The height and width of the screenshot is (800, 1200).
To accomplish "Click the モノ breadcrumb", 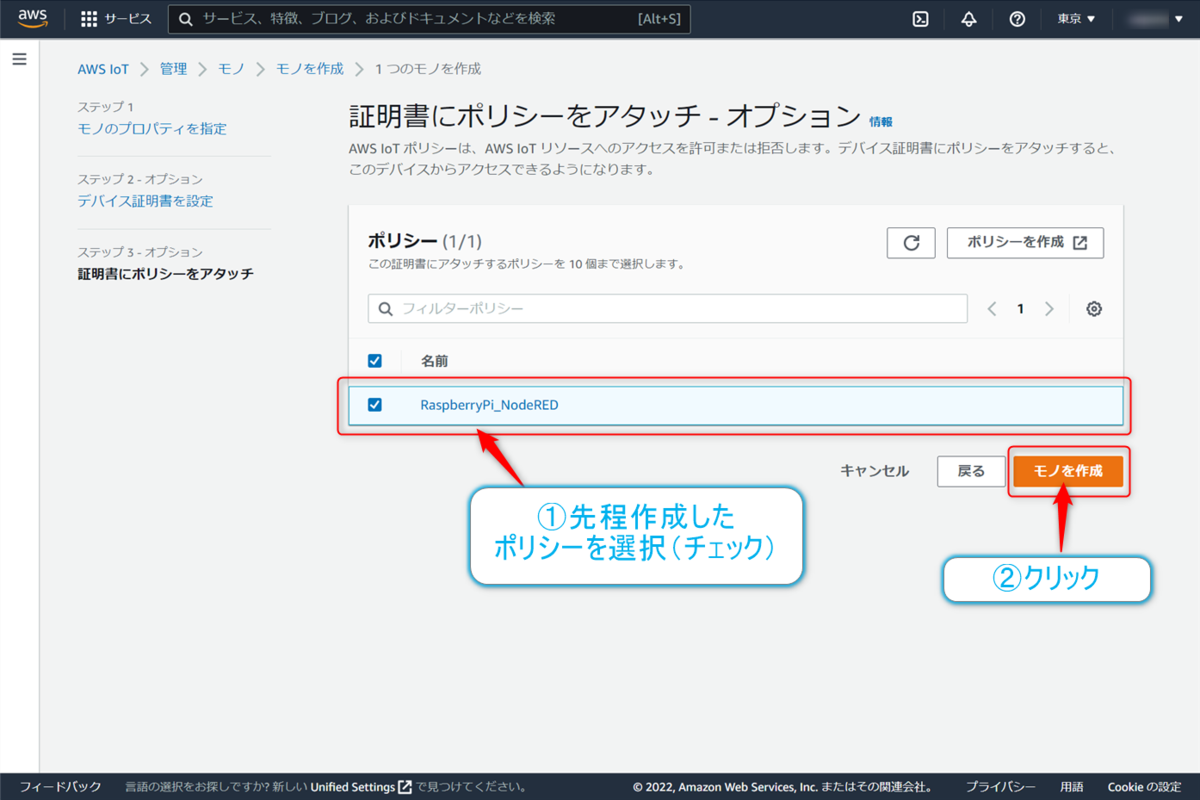I will pyautogui.click(x=231, y=69).
